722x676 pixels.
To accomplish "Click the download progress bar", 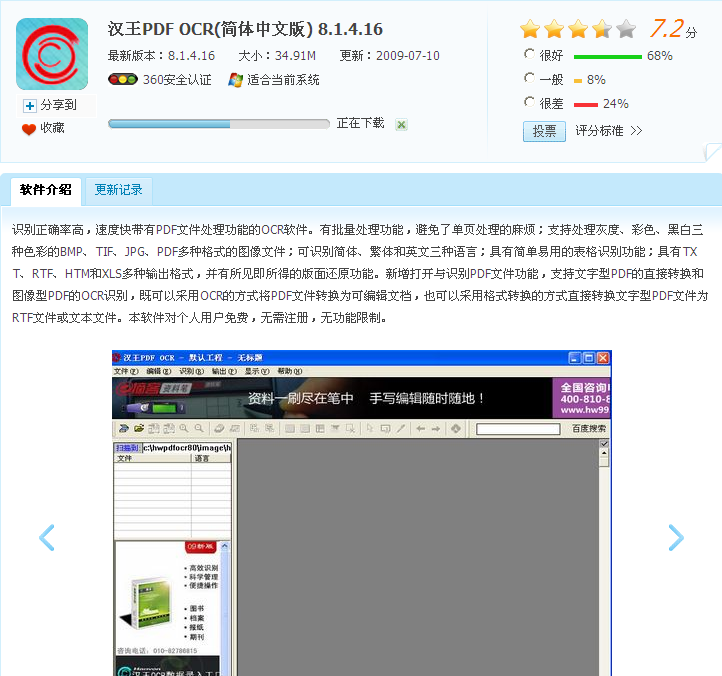I will [x=218, y=124].
